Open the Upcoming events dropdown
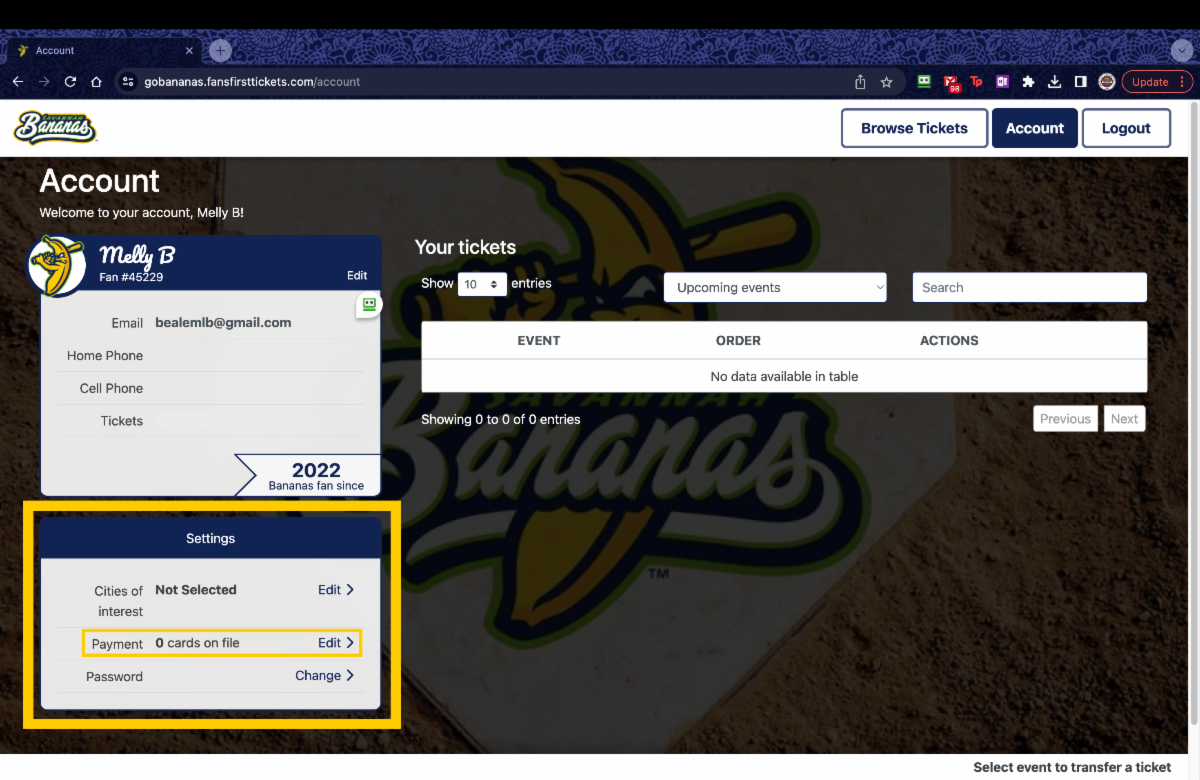 [775, 287]
